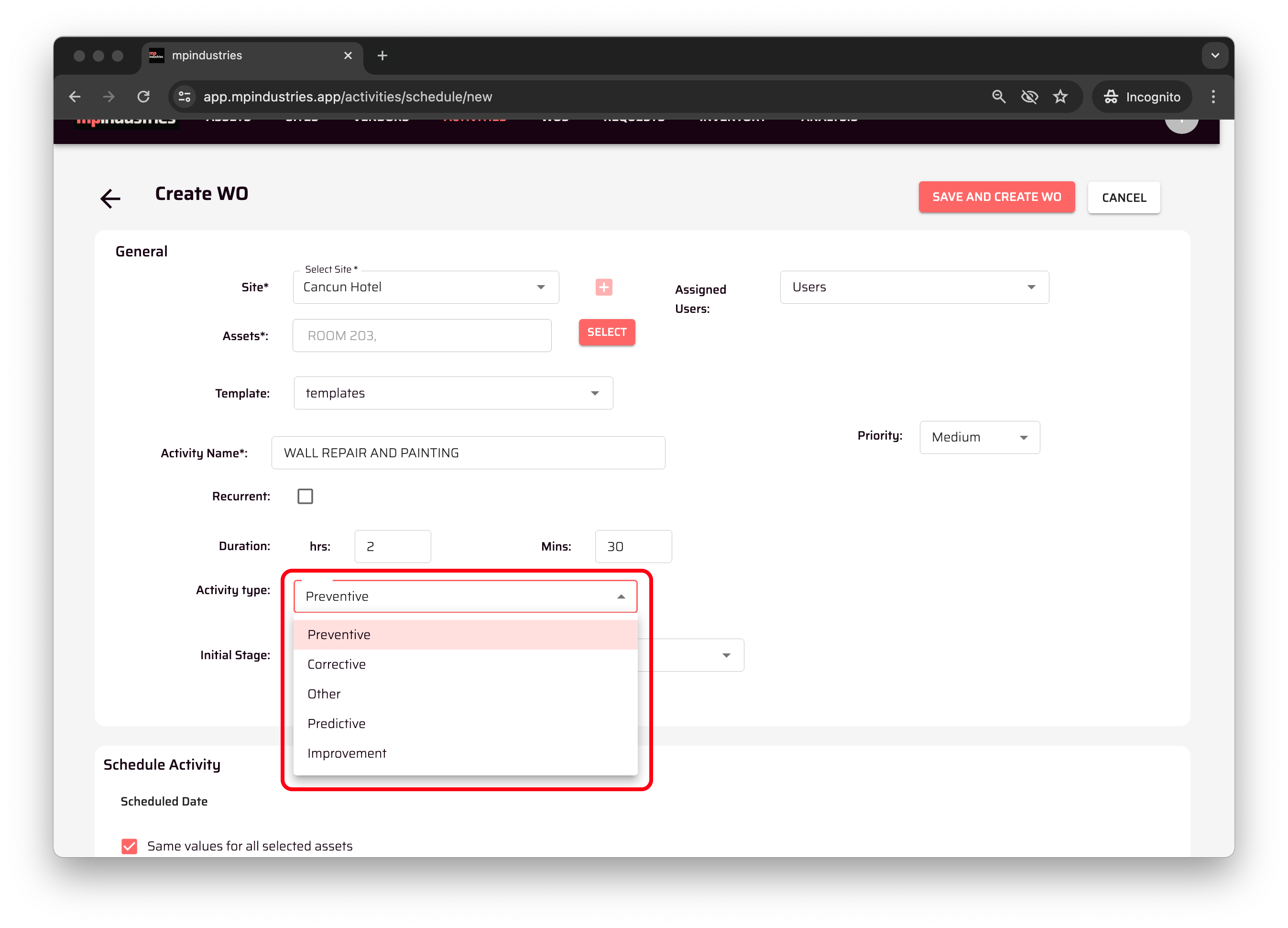Click the SAVE AND CREATE WO button
Viewport: 1288px width, 928px height.
click(996, 197)
